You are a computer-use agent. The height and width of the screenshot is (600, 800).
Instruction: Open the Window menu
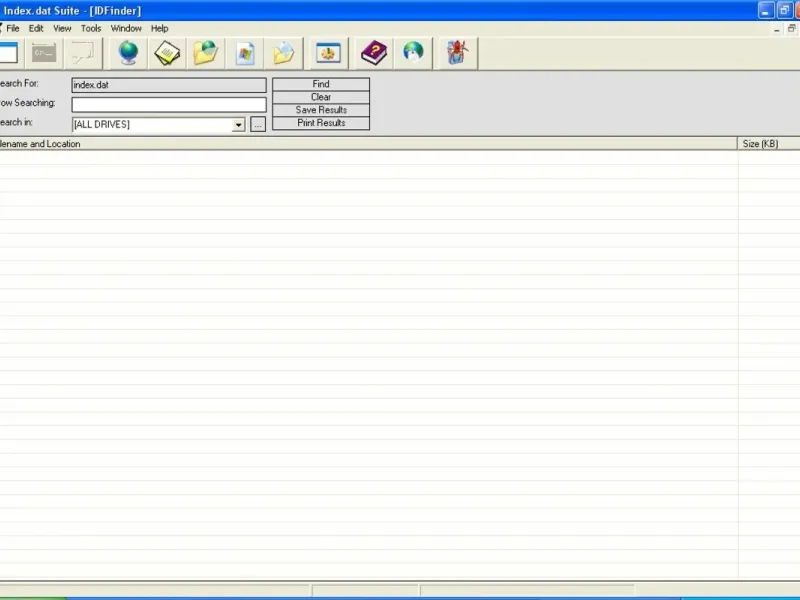[126, 29]
